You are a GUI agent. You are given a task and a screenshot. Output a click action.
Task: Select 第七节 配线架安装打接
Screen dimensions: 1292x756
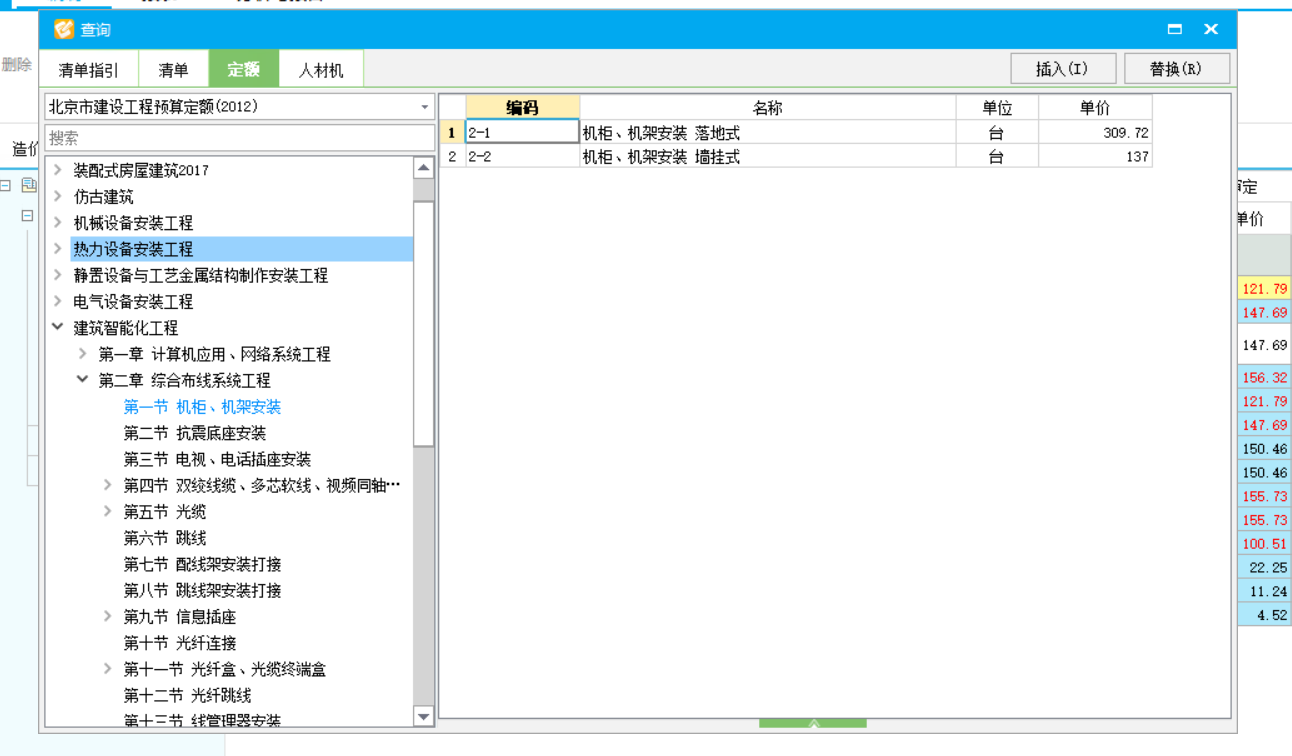click(x=202, y=564)
